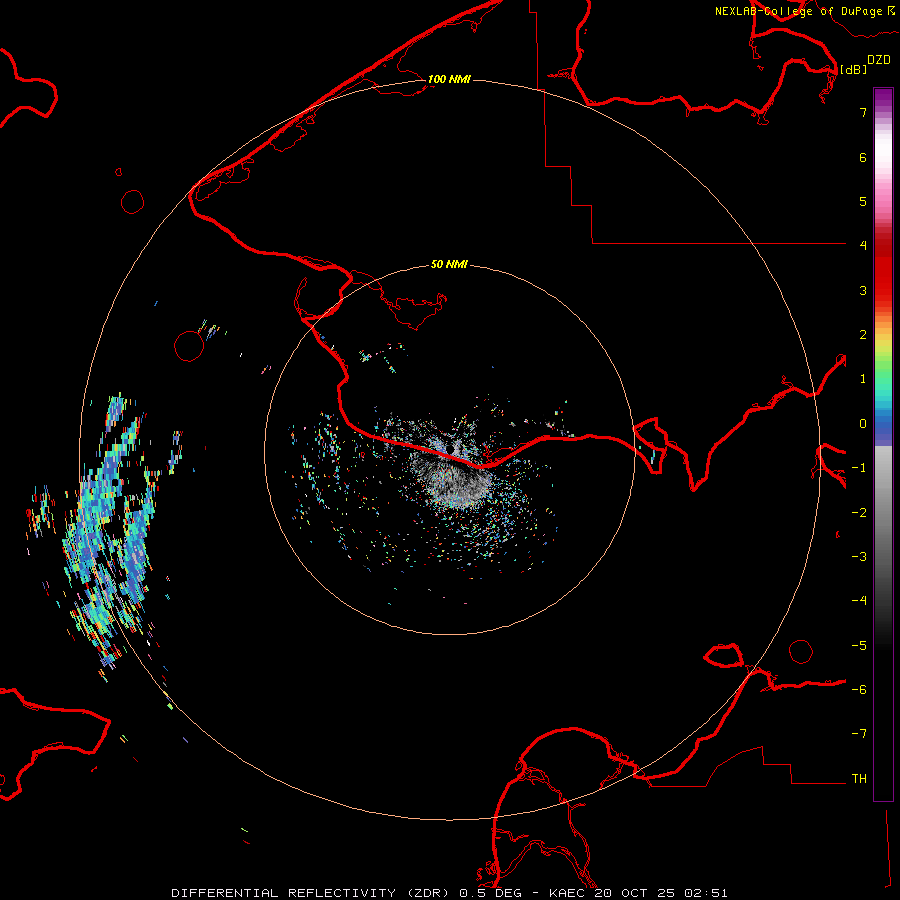
Task: Click the -5 value on the color scale
Action: (859, 646)
